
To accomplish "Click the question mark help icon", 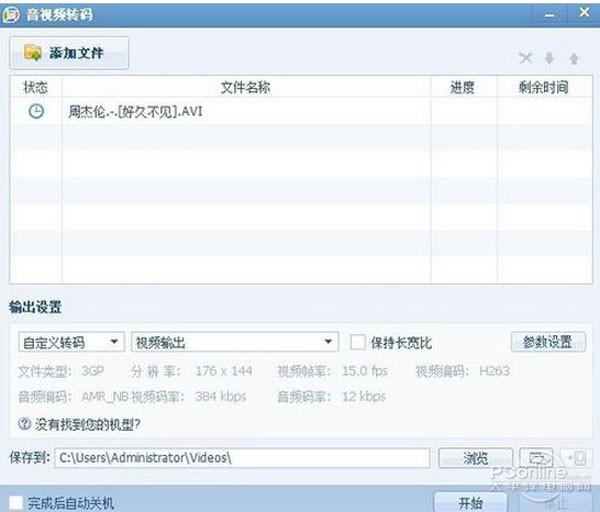I will tap(24, 424).
